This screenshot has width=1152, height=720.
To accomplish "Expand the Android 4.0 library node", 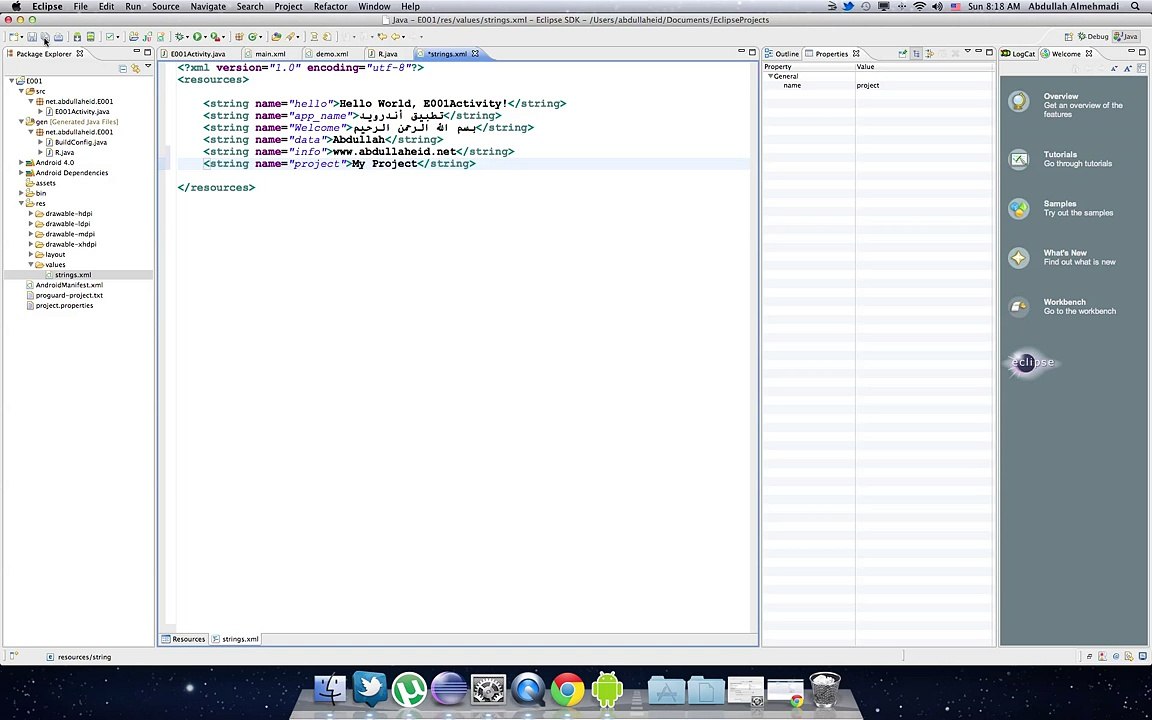I will pyautogui.click(x=21, y=162).
